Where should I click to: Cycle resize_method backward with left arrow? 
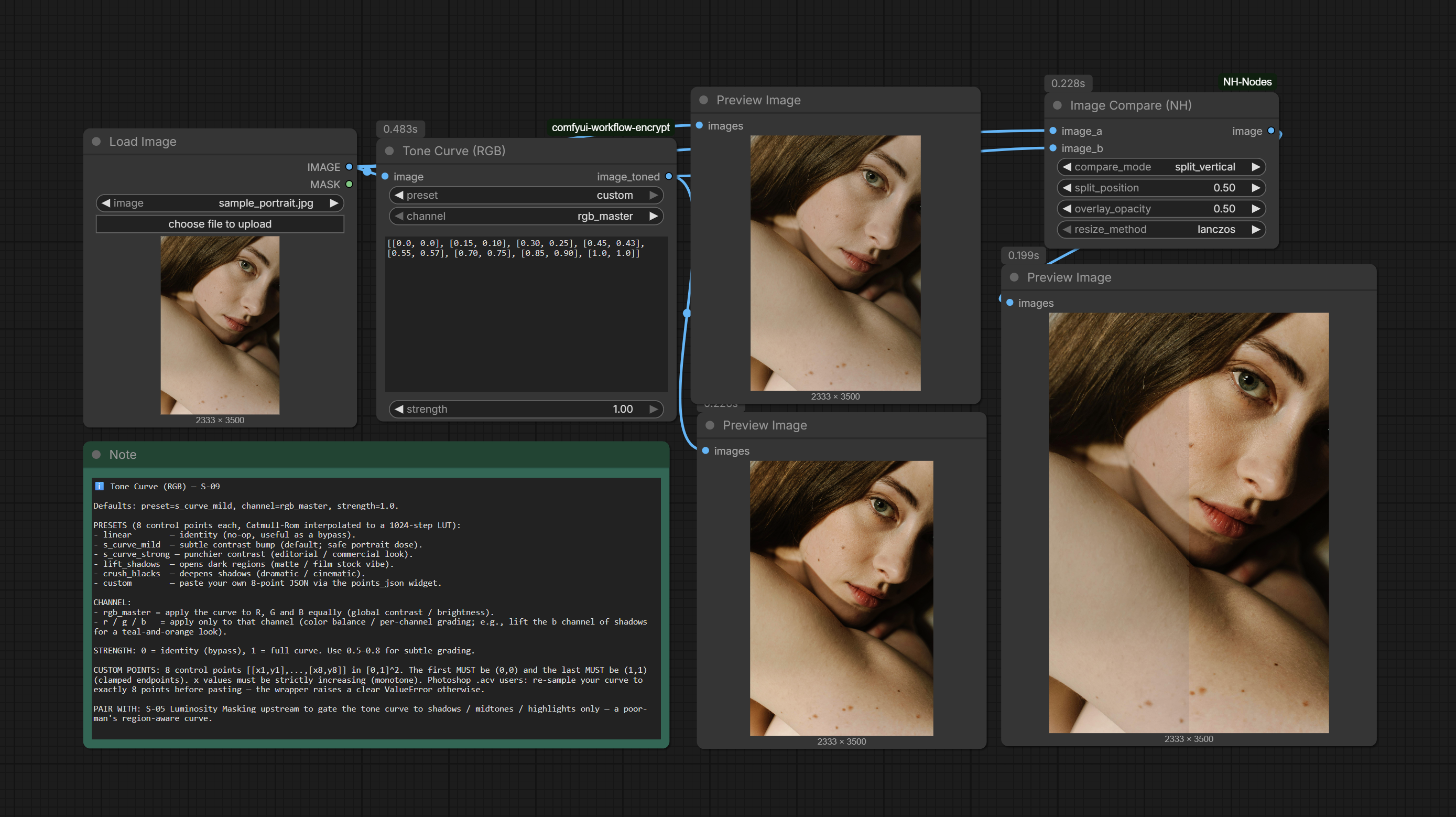pyautogui.click(x=1067, y=229)
